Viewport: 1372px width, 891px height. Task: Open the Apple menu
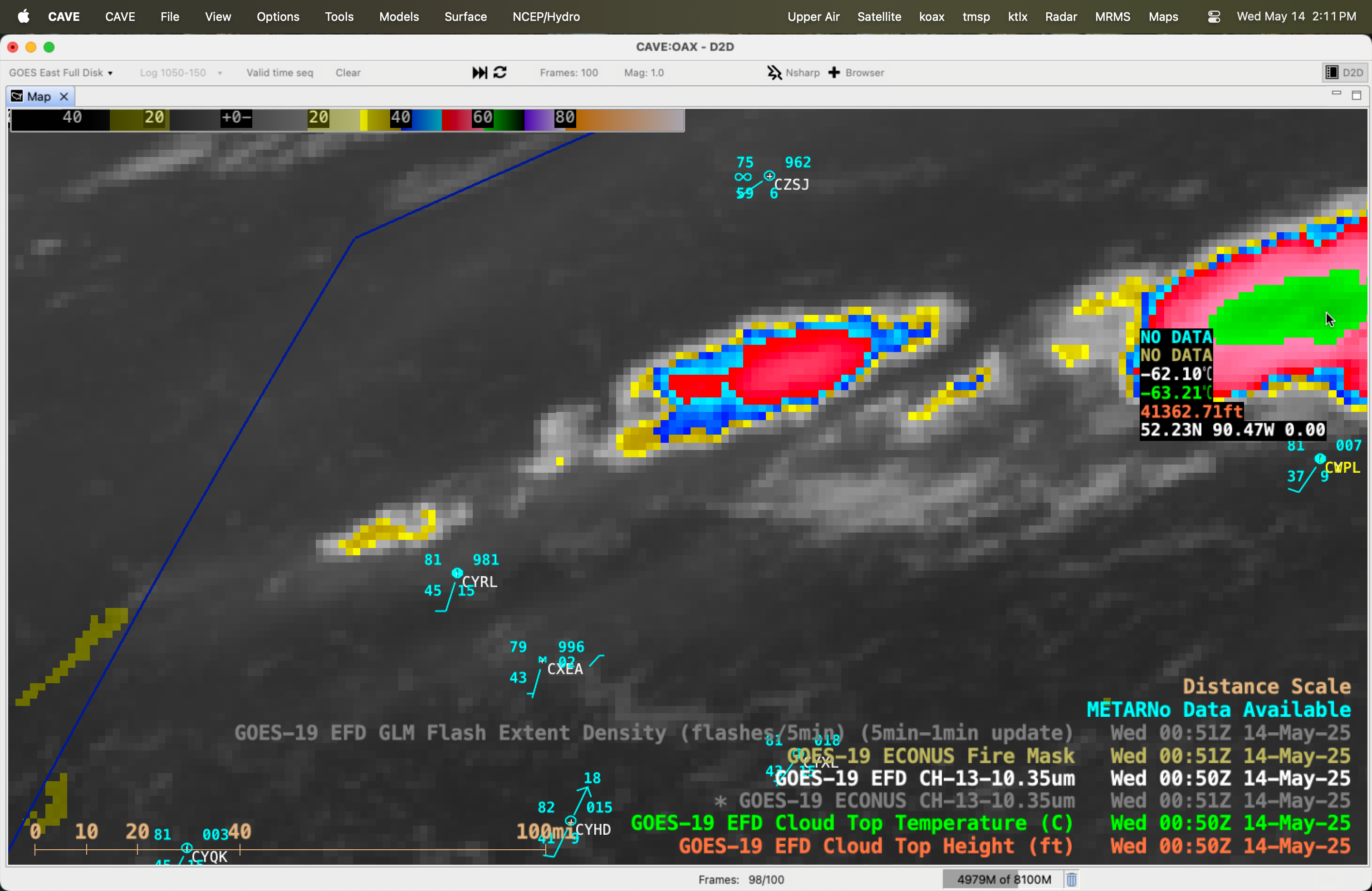[24, 17]
